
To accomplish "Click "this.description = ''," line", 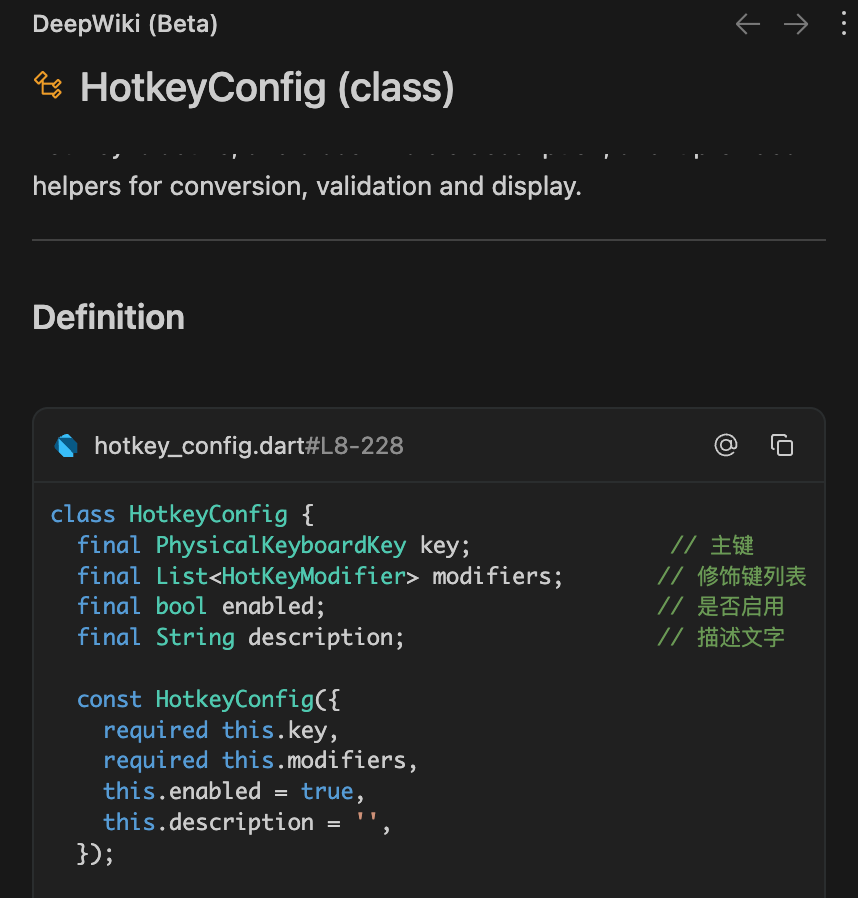I will [247, 822].
